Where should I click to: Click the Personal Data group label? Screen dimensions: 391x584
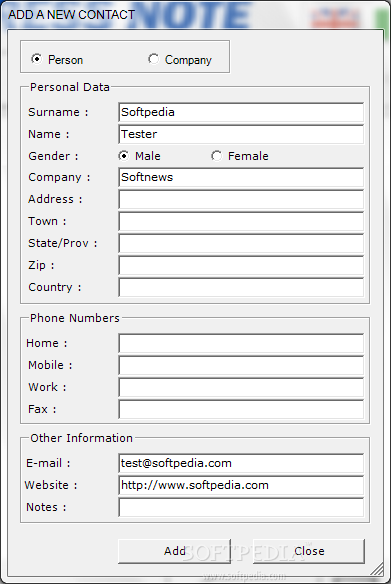[x=70, y=87]
